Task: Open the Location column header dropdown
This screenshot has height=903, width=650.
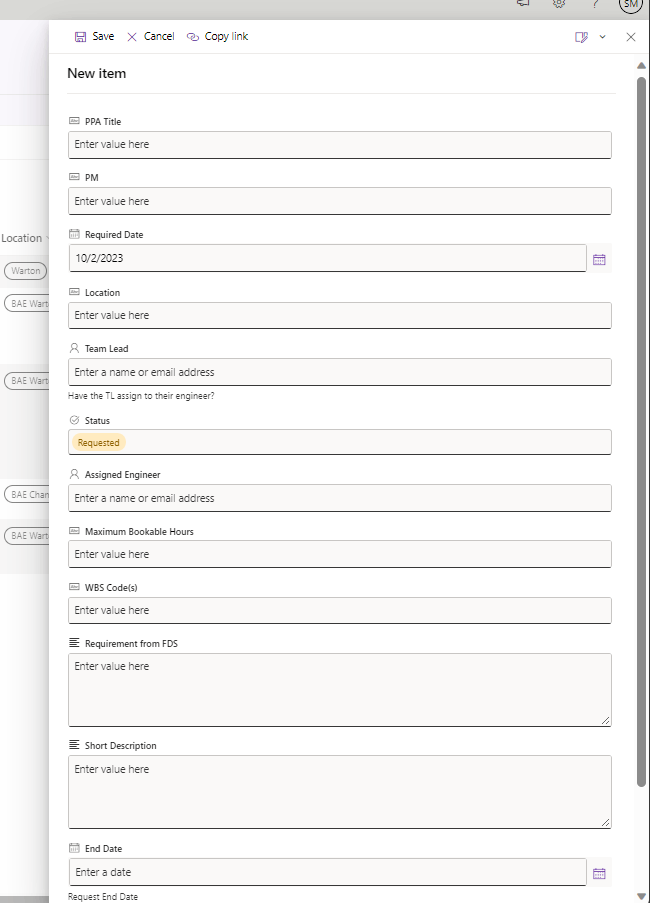Action: coord(24,238)
